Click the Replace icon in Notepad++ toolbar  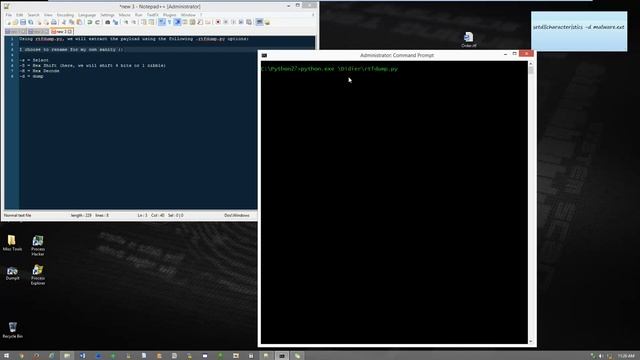[x=116, y=22]
